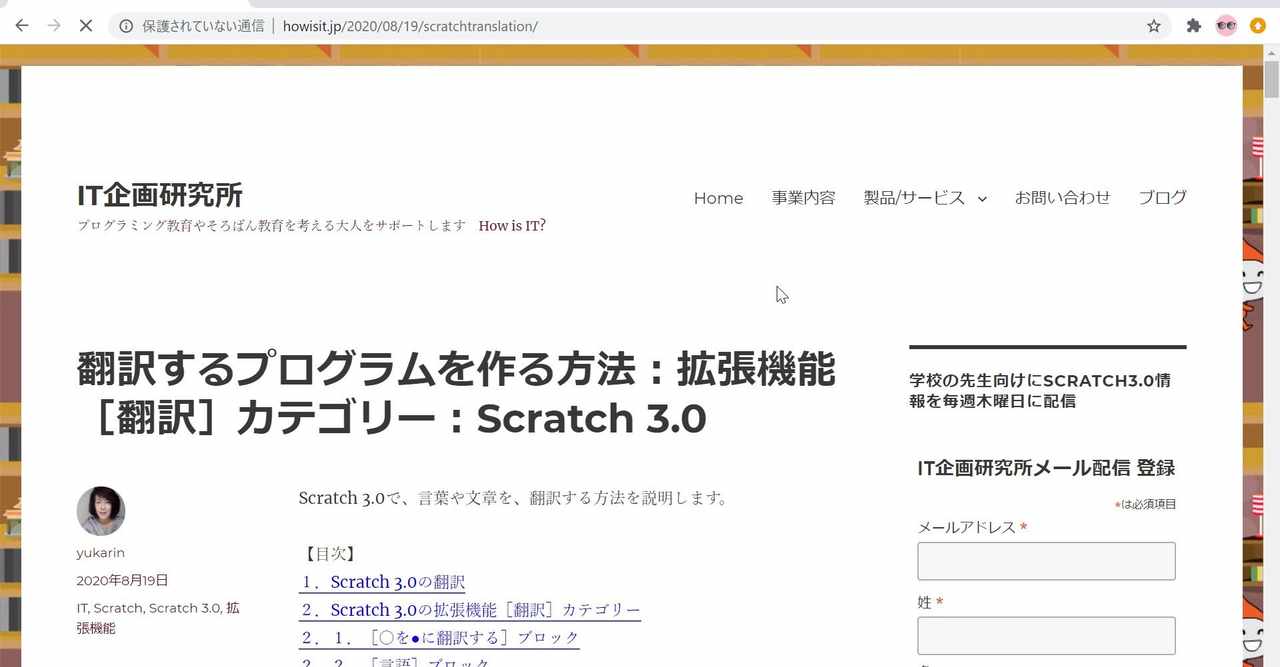This screenshot has width=1280, height=667.
Task: Open the ブログ menu item
Action: click(x=1162, y=198)
